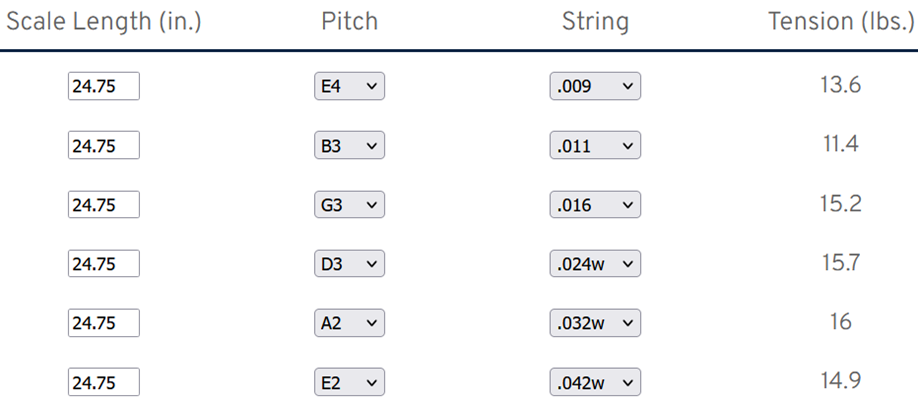Expand the .011 string gauge dropdown
The width and height of the screenshot is (918, 403).
(595, 146)
